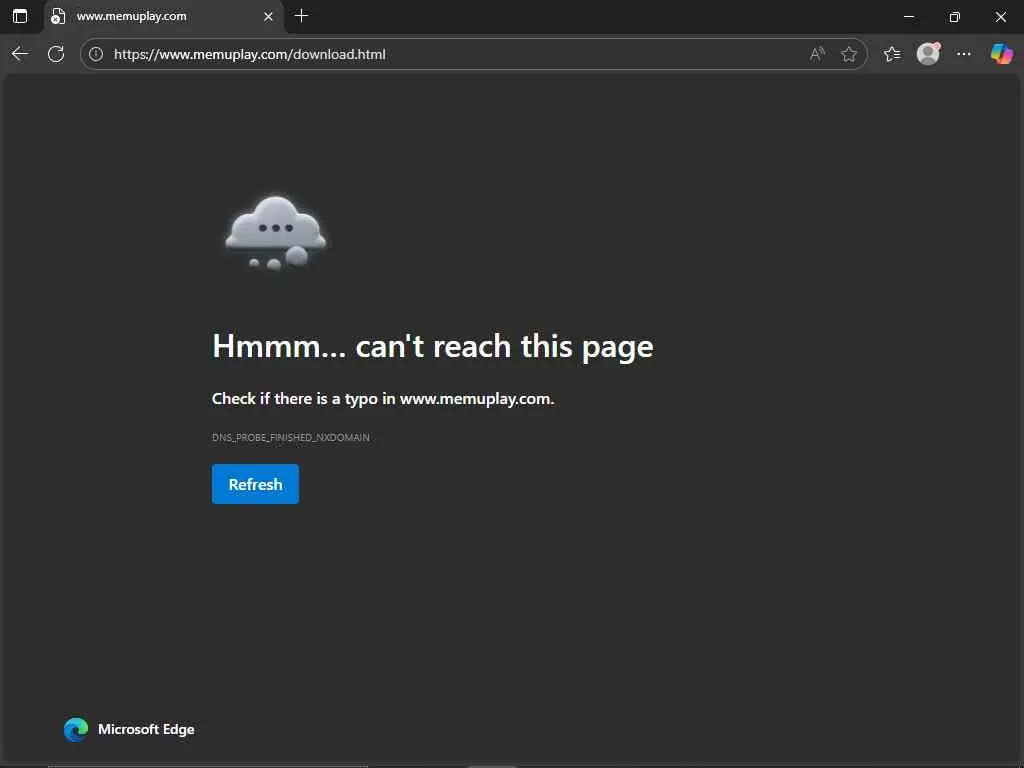Open the Favorites list icon
The image size is (1024, 768).
point(892,54)
